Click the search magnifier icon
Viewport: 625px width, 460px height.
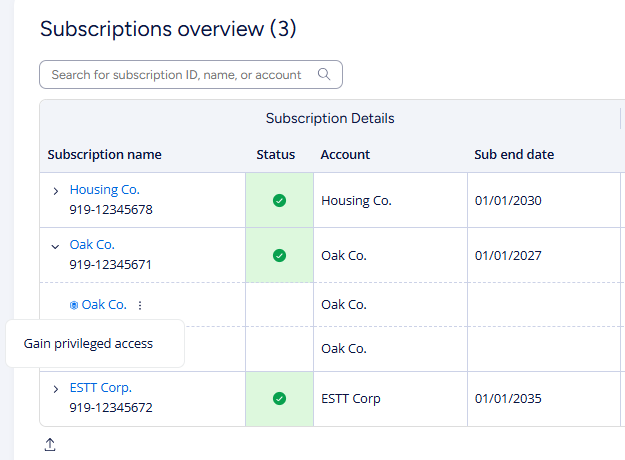click(323, 74)
